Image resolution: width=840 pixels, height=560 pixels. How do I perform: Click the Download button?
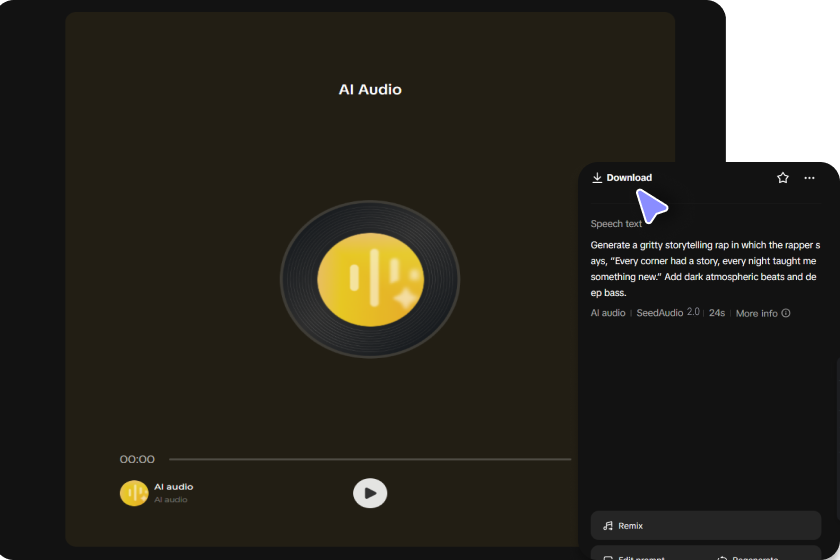(622, 178)
